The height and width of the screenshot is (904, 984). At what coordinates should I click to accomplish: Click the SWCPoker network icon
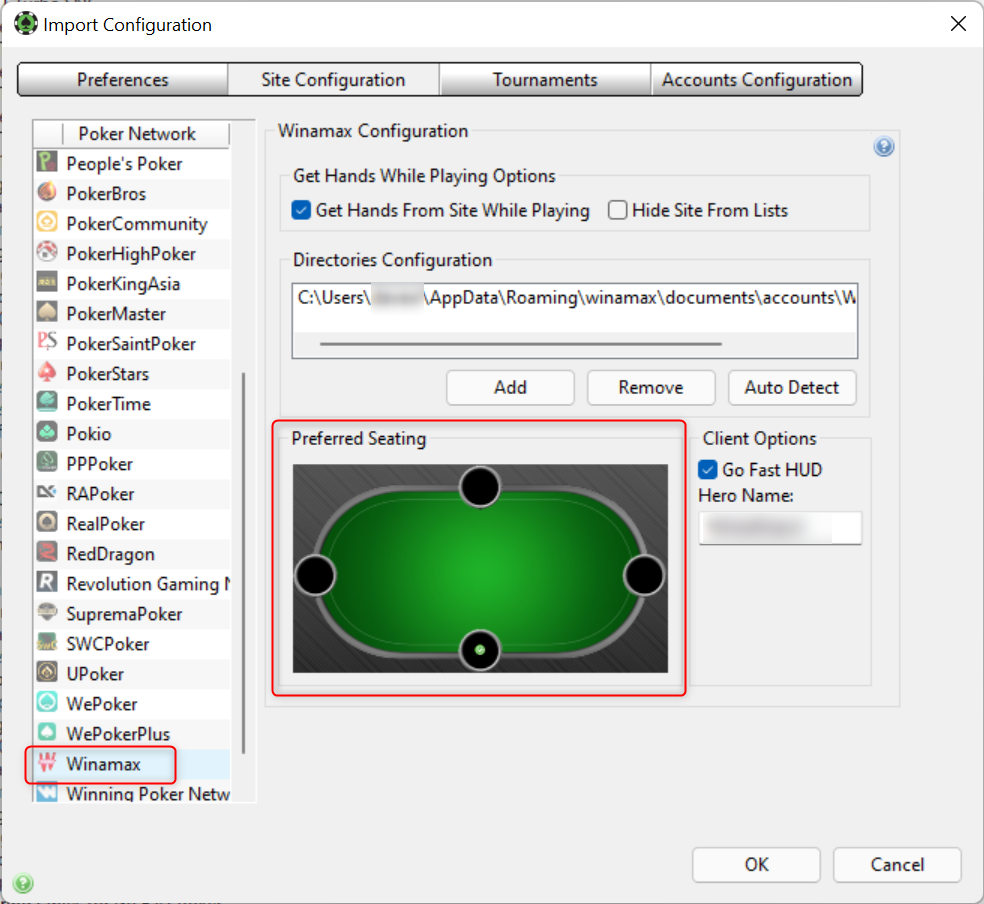(x=47, y=642)
